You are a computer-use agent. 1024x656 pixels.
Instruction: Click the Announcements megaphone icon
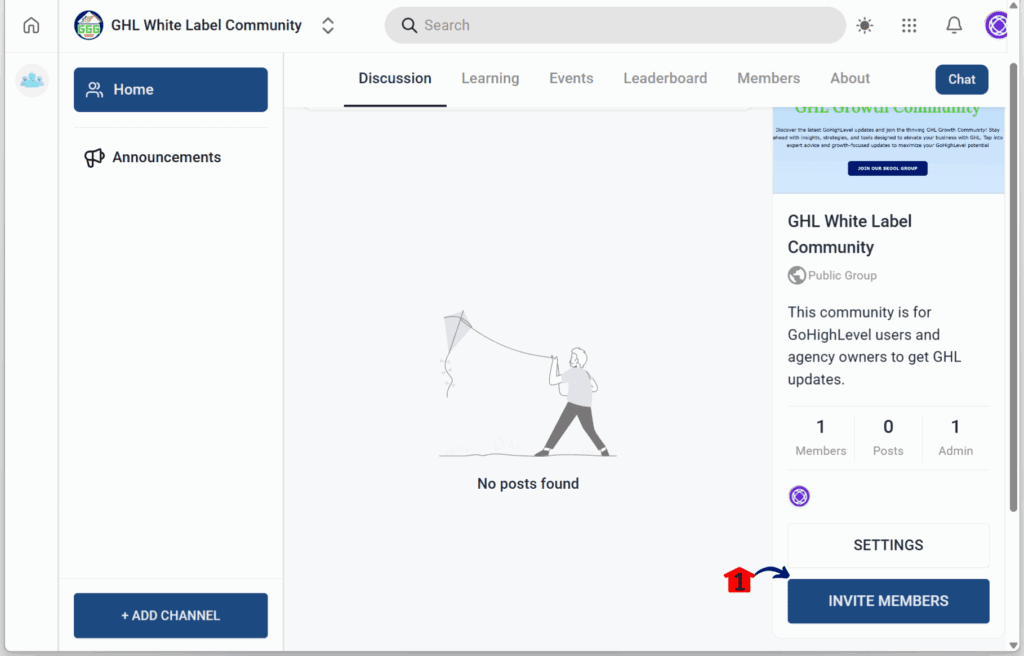(x=94, y=157)
